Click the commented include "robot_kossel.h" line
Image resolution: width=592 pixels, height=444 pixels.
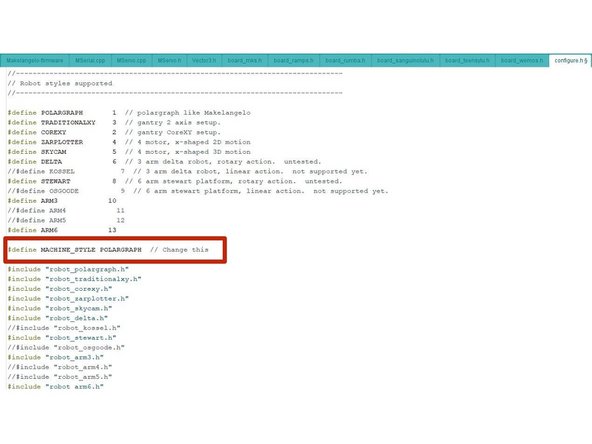(x=64, y=328)
